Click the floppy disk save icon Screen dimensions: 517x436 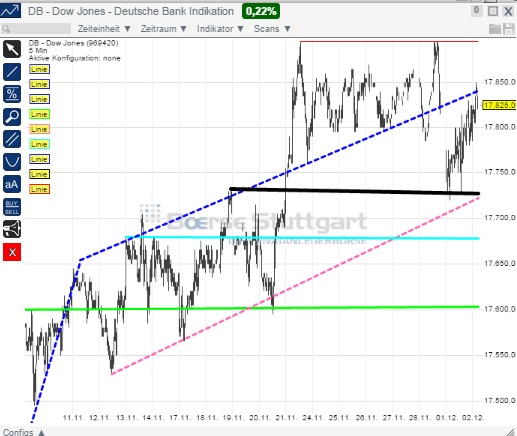click(509, 29)
